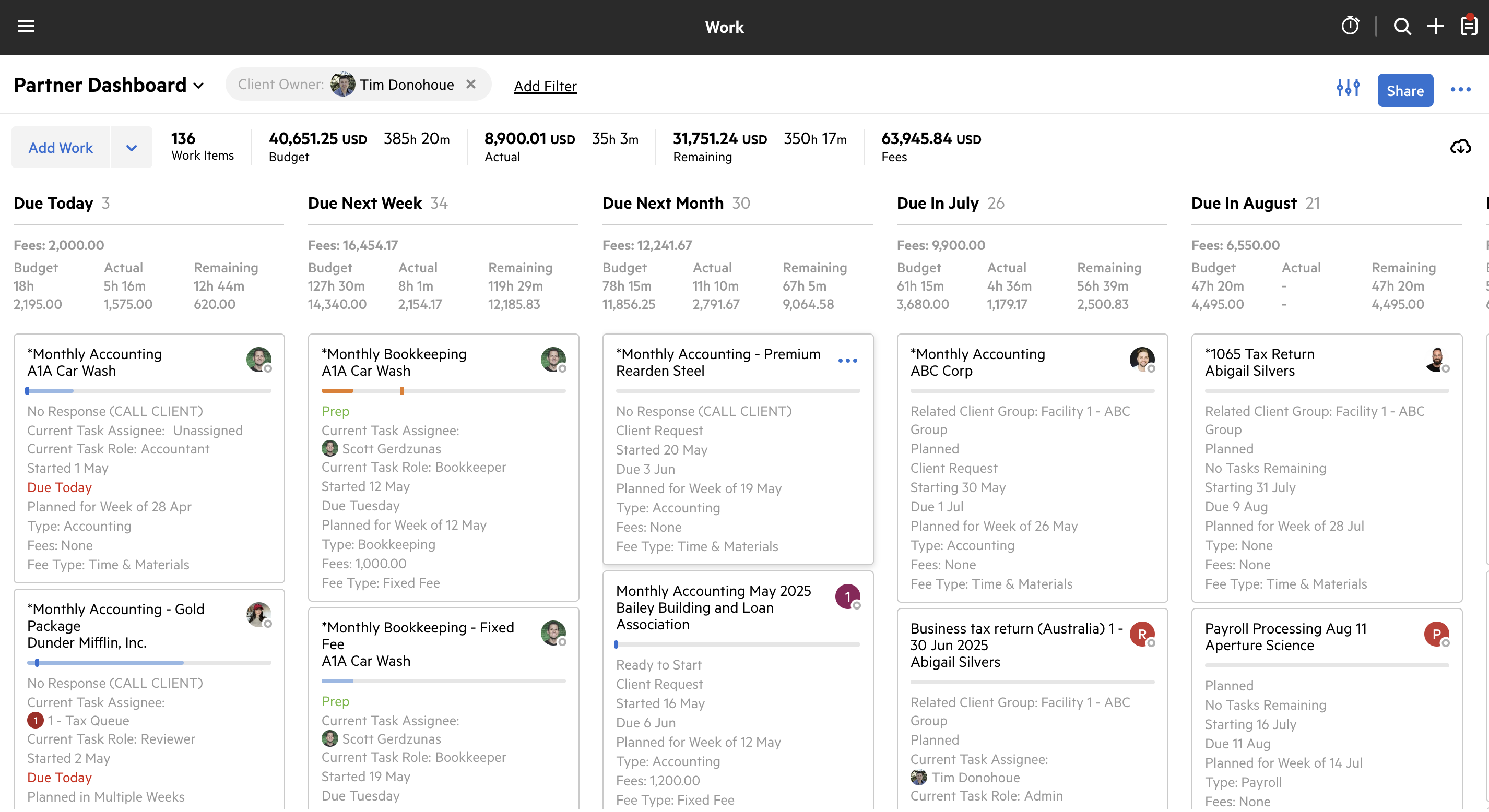Open the dashboard three-dots menu near Share
Viewport: 1489px width, 812px height.
coord(1460,90)
